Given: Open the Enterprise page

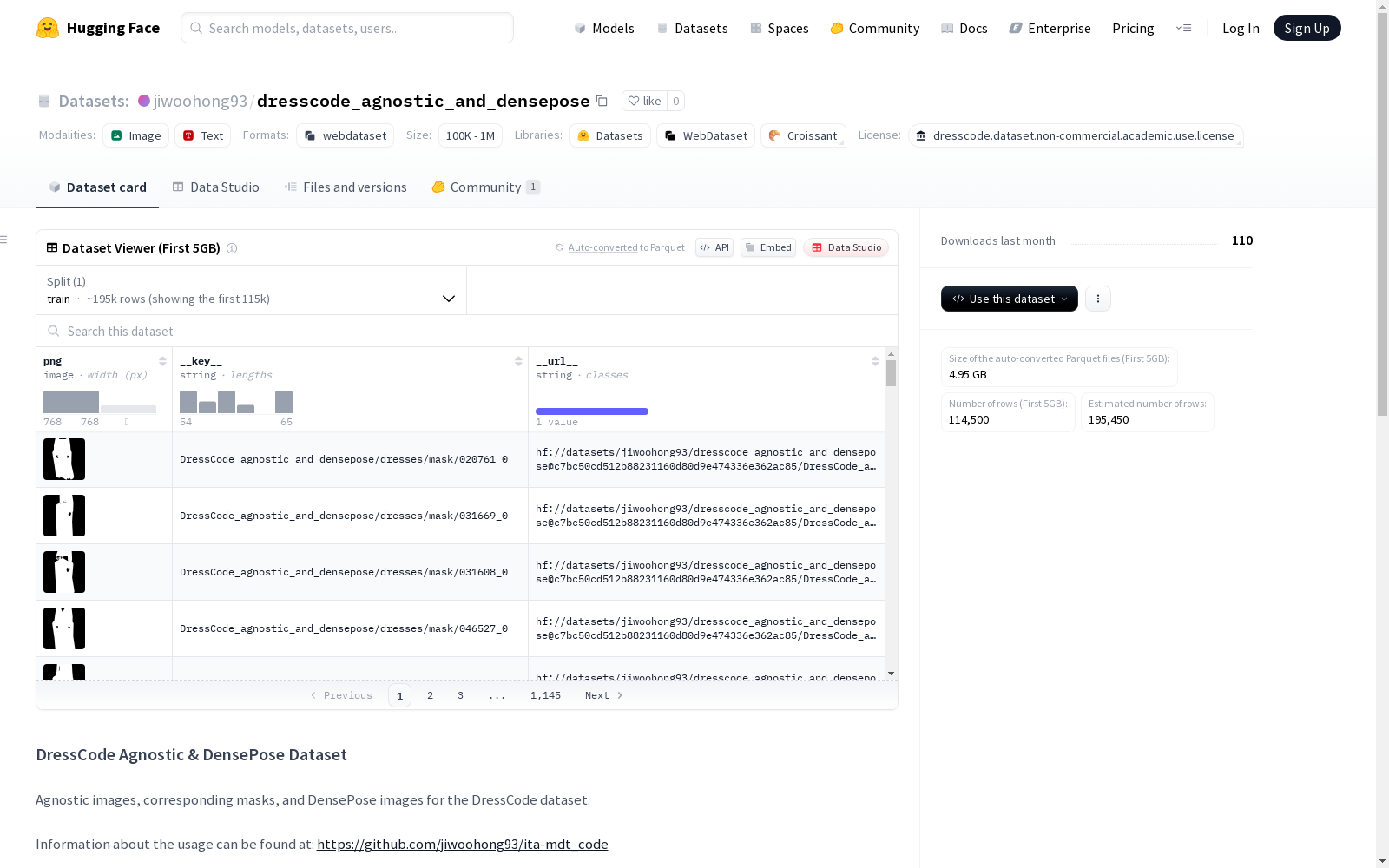Looking at the screenshot, I should pos(1050,28).
